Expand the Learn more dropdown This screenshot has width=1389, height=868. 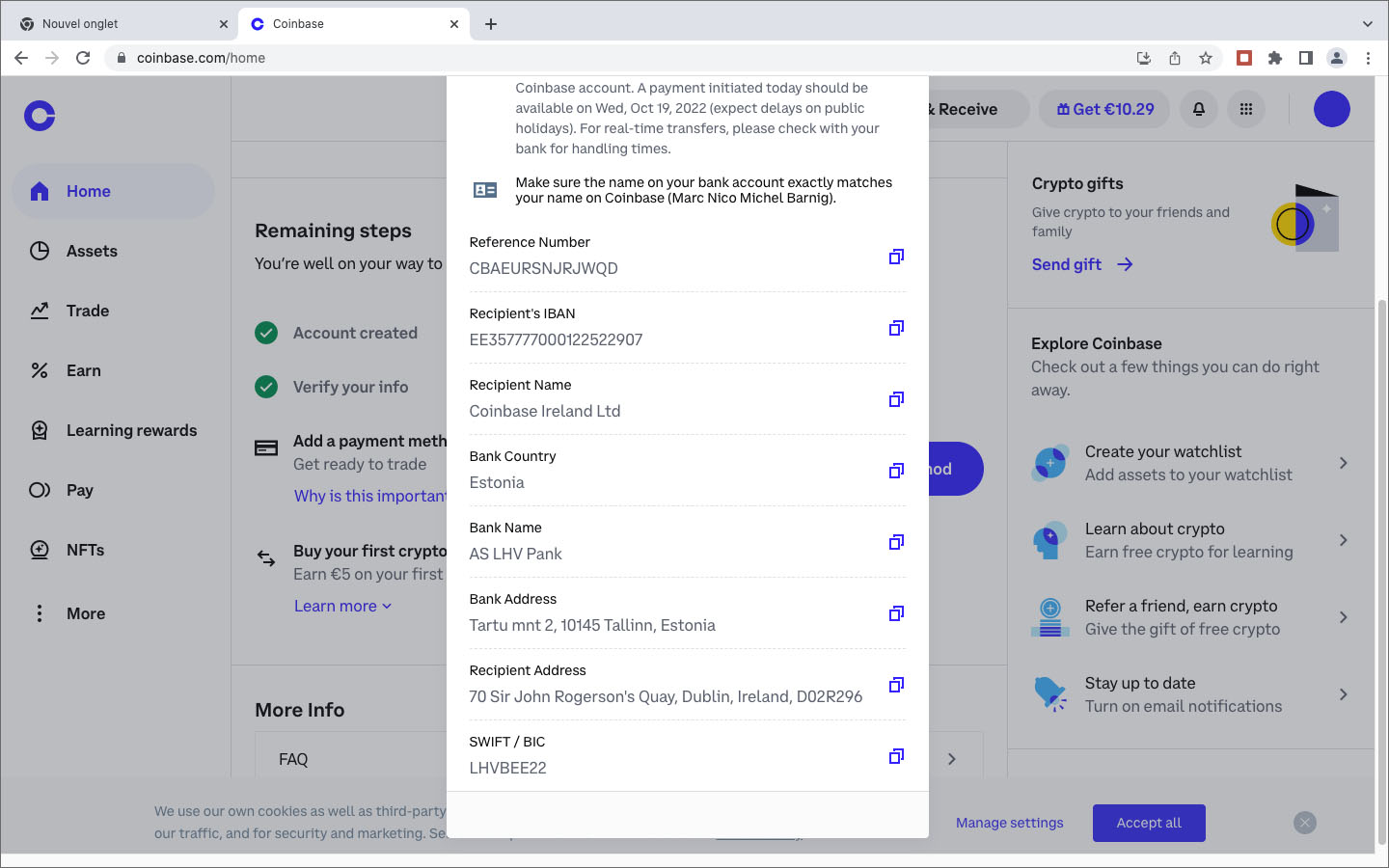point(342,606)
